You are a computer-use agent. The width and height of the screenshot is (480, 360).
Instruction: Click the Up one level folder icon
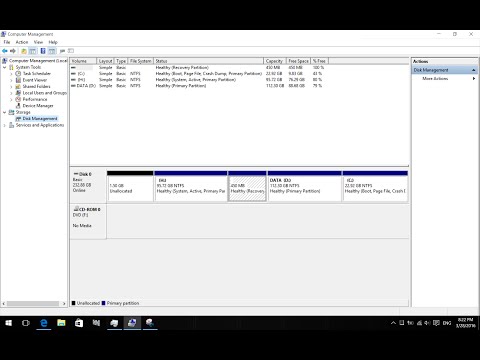pos(24,51)
